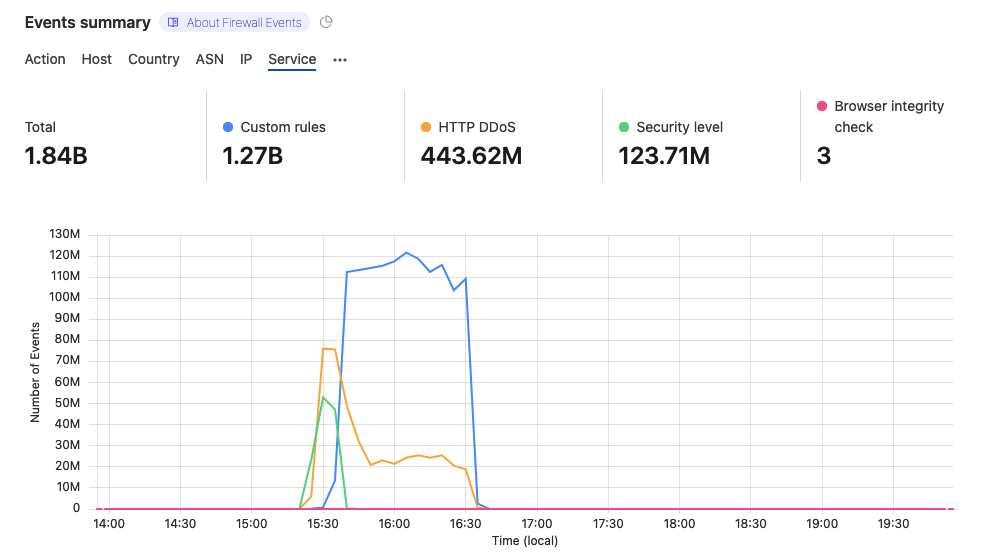Image resolution: width=997 pixels, height=553 pixels.
Task: Toggle the blue Custom rules legend dot
Action: point(228,127)
